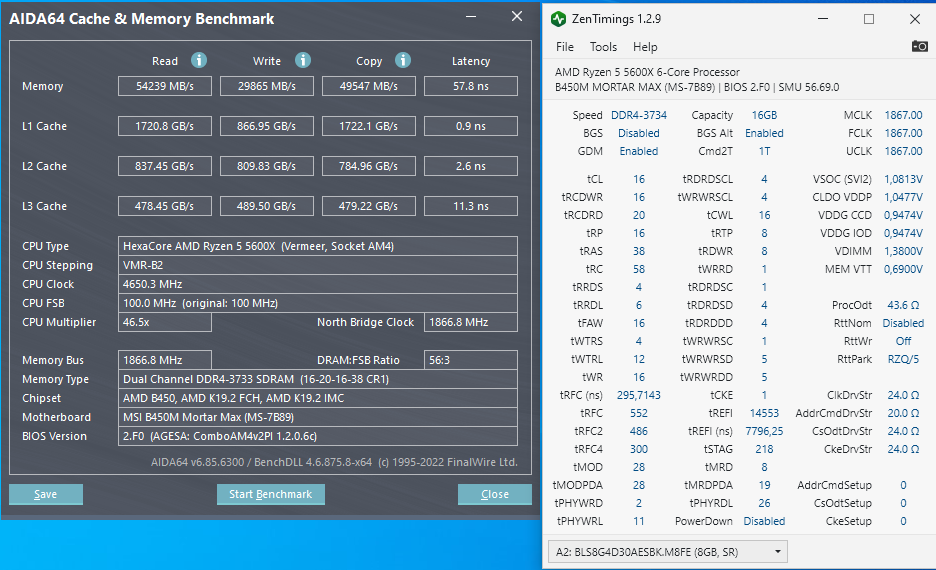Open the memory module A2 dropdown
The height and width of the screenshot is (570, 936).
click(x=668, y=552)
